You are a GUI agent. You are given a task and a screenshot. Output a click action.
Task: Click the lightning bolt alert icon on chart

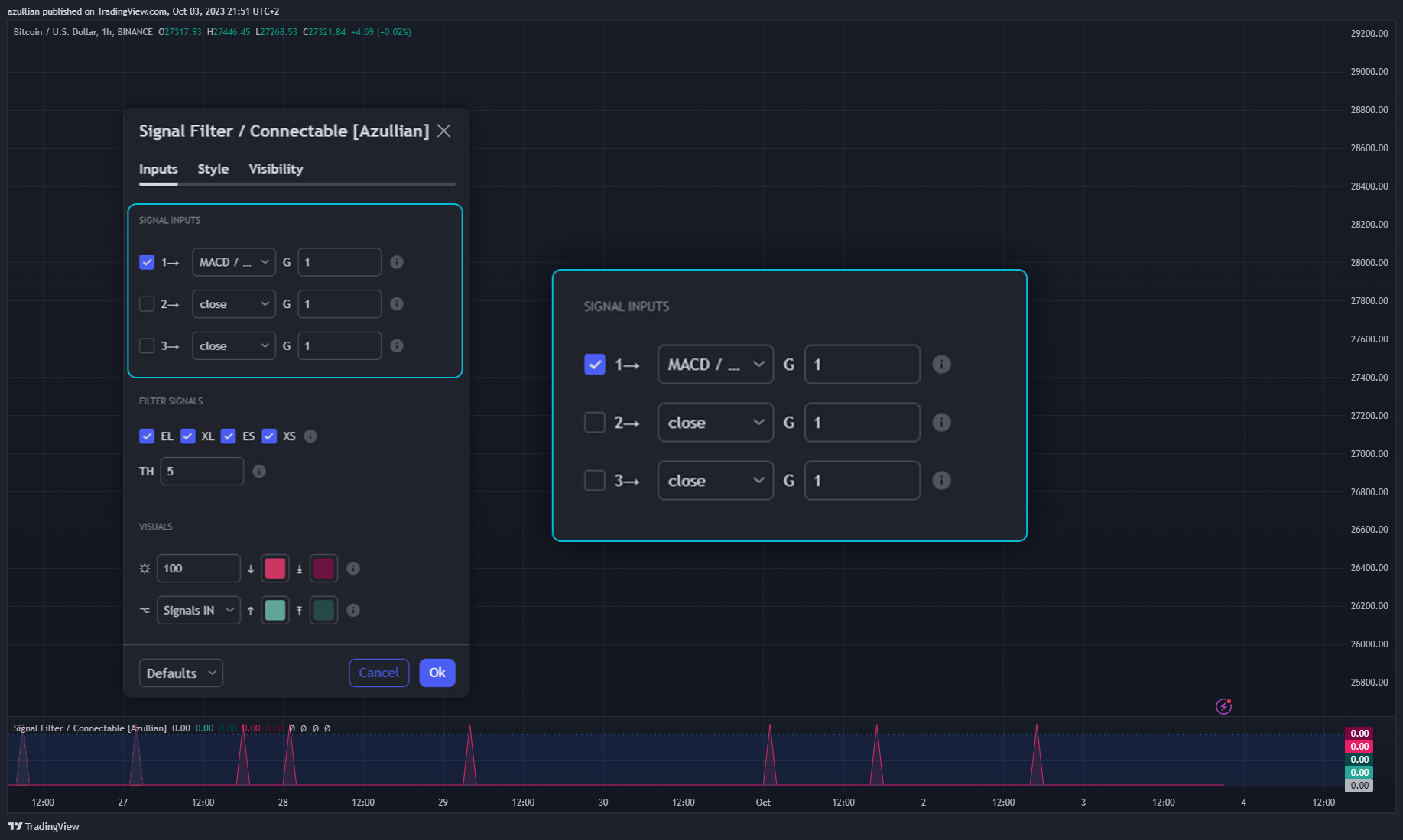1224,706
